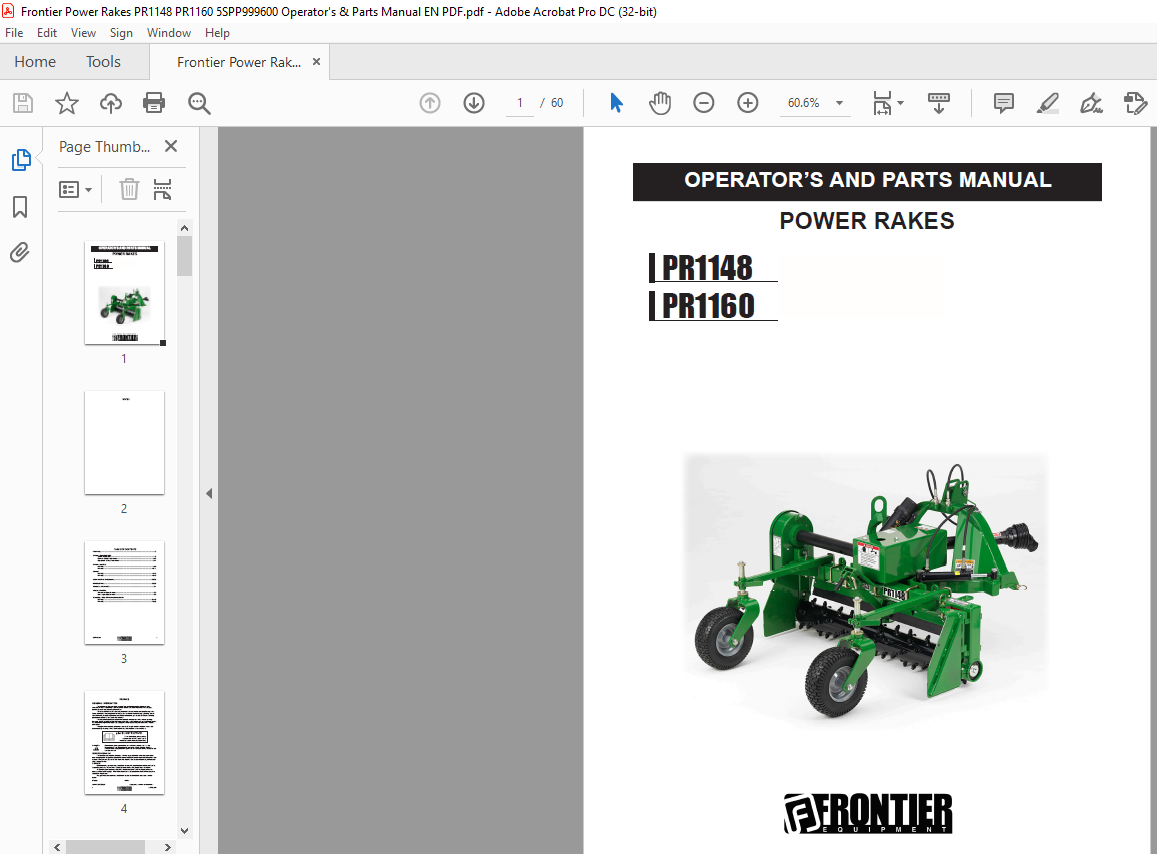The height and width of the screenshot is (854, 1157).
Task: Click the Save file icon
Action: 23,103
